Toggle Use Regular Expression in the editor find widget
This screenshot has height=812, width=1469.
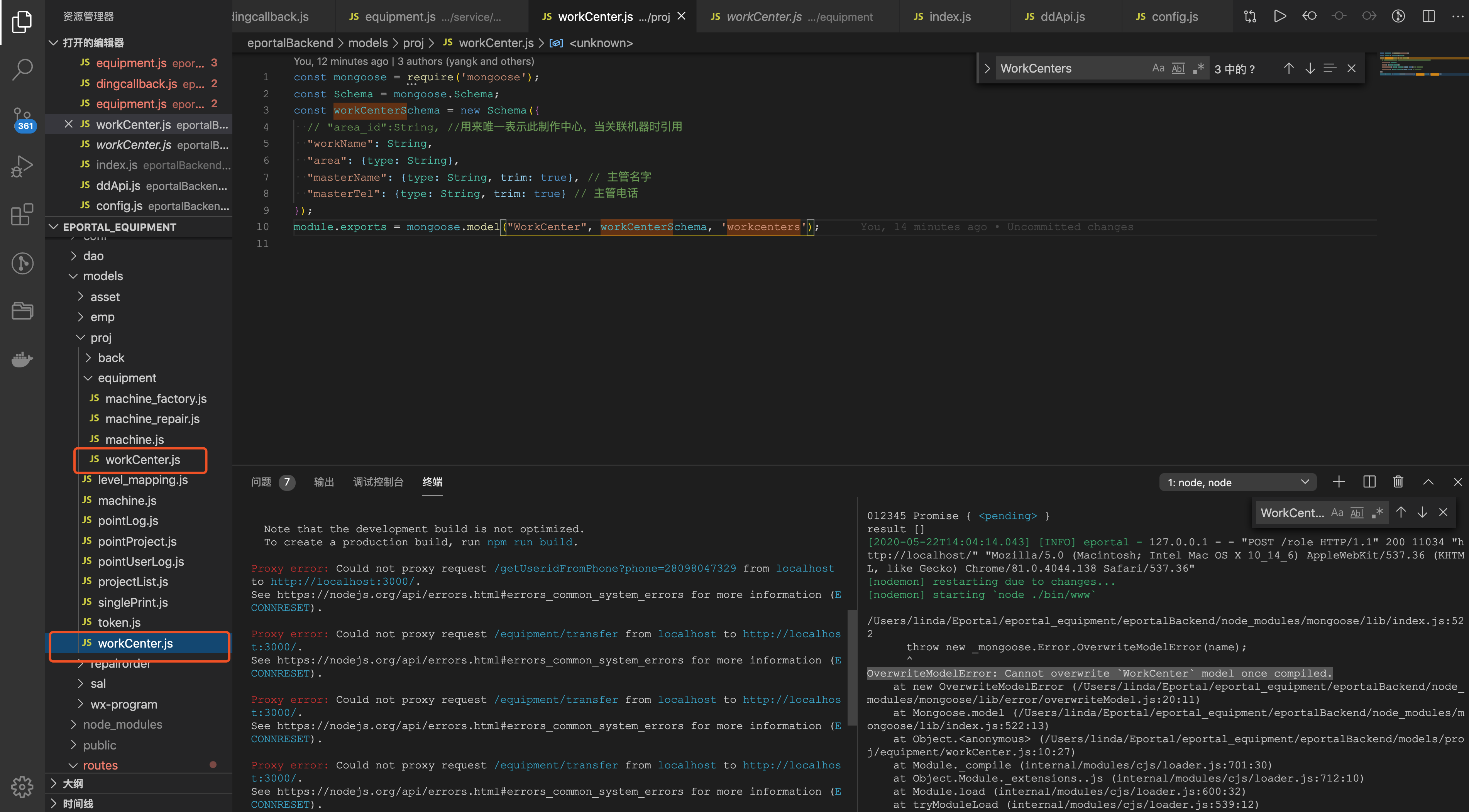(1199, 68)
